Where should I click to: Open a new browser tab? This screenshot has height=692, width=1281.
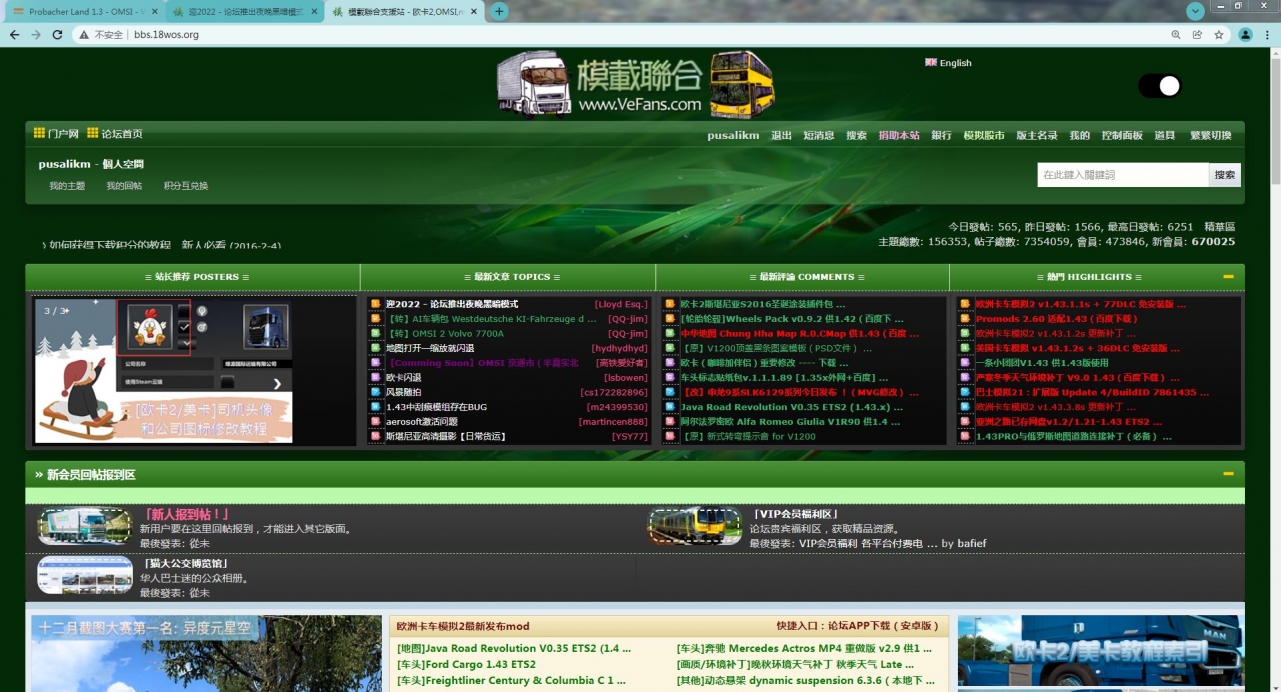click(499, 11)
